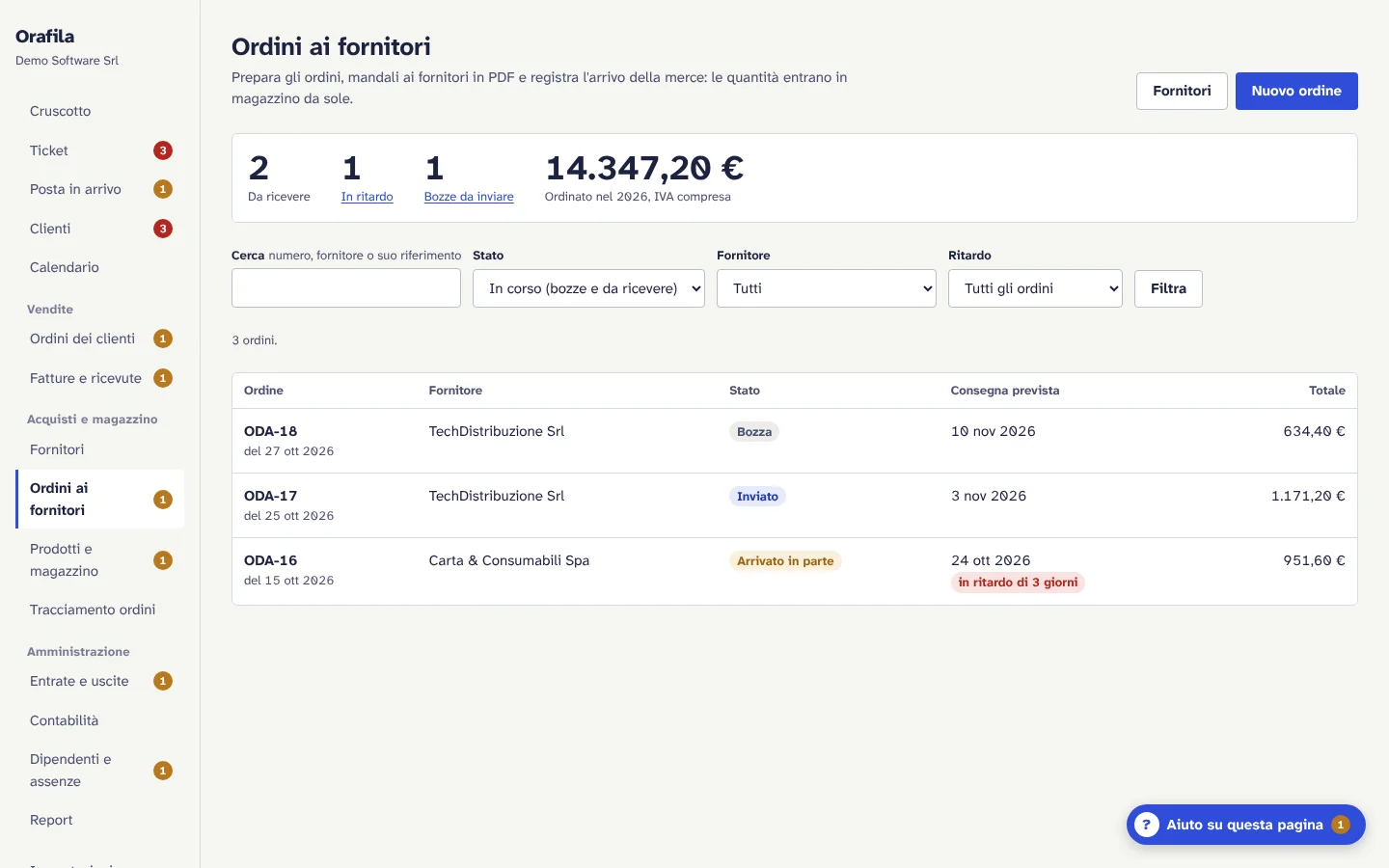Click the Cerca search field

(346, 288)
